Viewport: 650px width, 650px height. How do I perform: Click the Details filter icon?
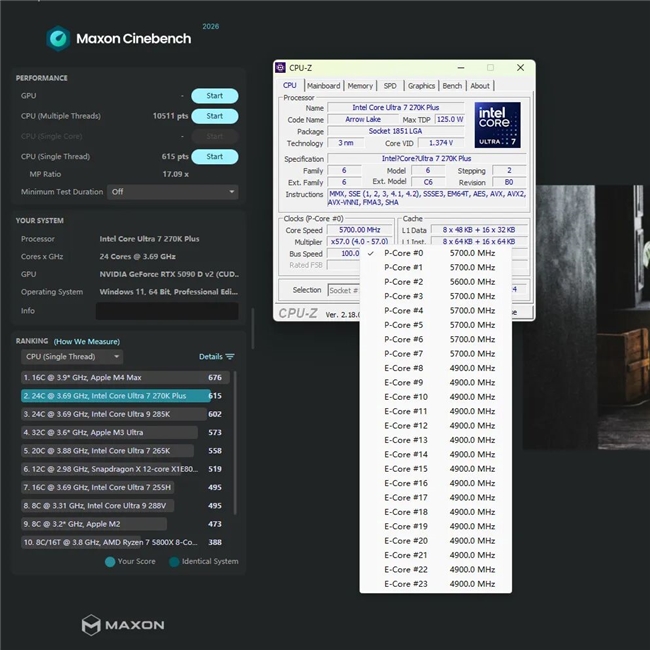coord(230,357)
